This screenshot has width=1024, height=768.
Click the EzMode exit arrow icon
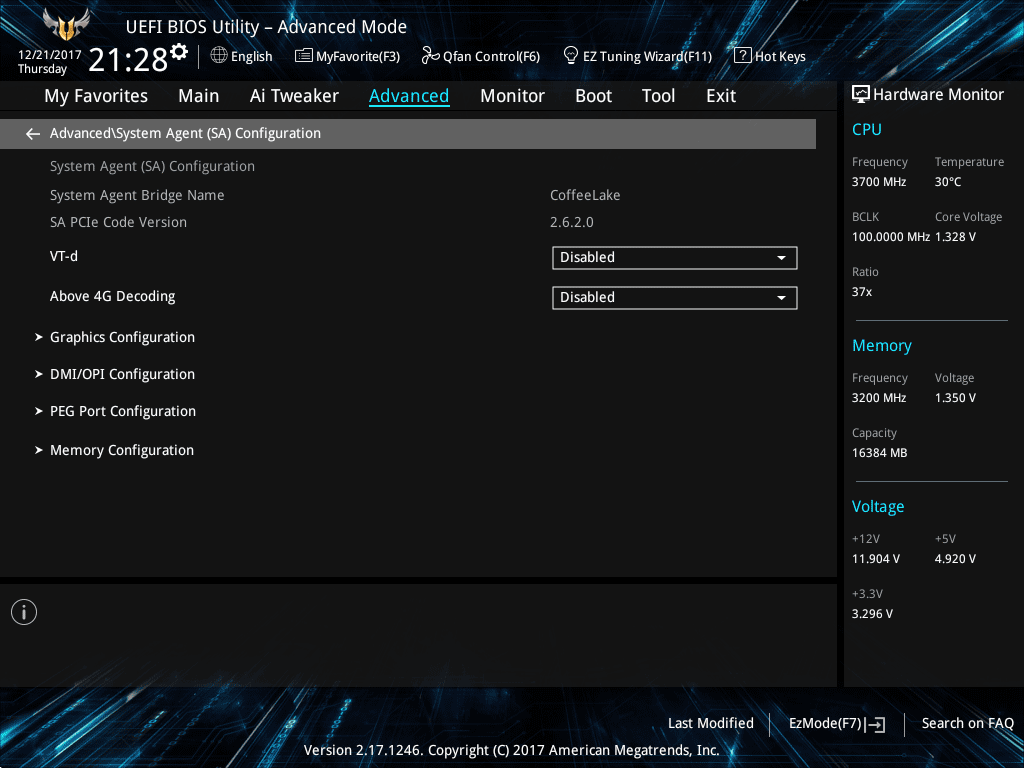(876, 724)
